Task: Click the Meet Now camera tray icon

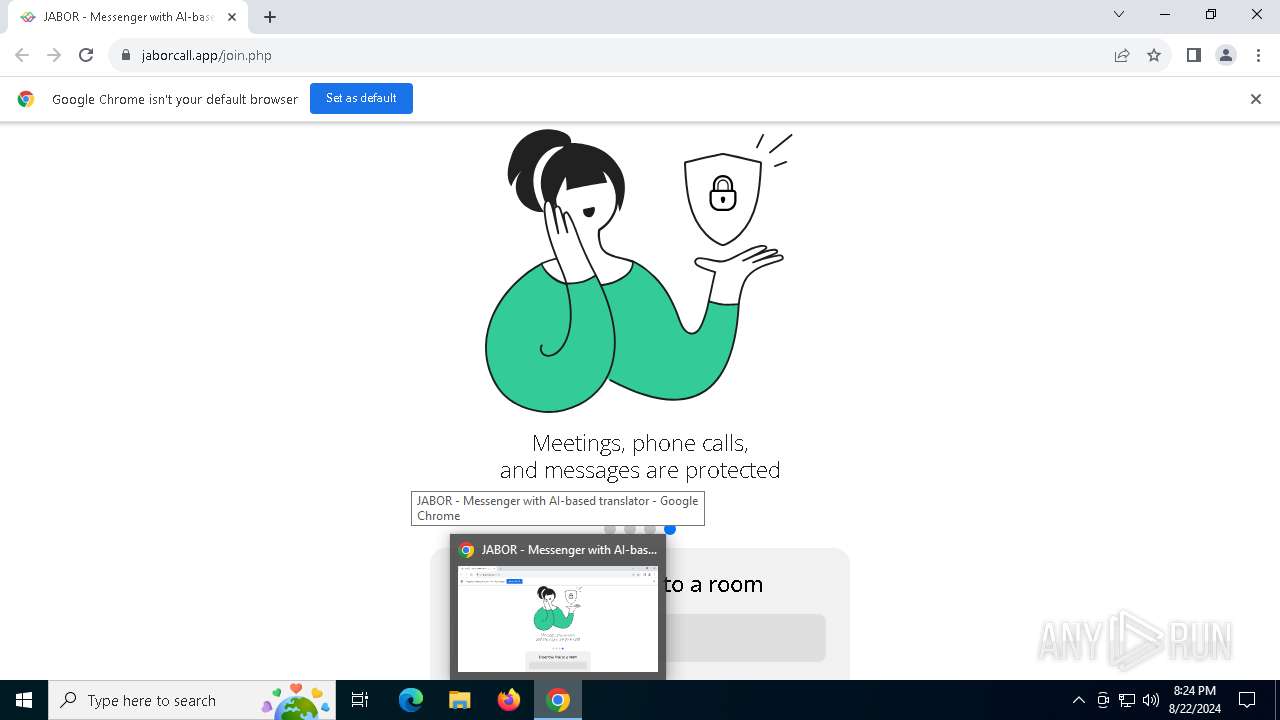Action: (x=1103, y=700)
